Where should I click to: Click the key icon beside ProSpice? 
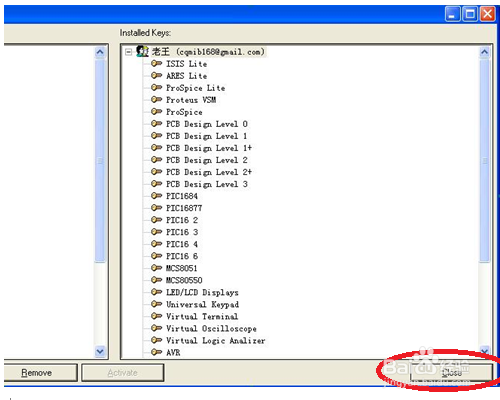click(x=156, y=111)
